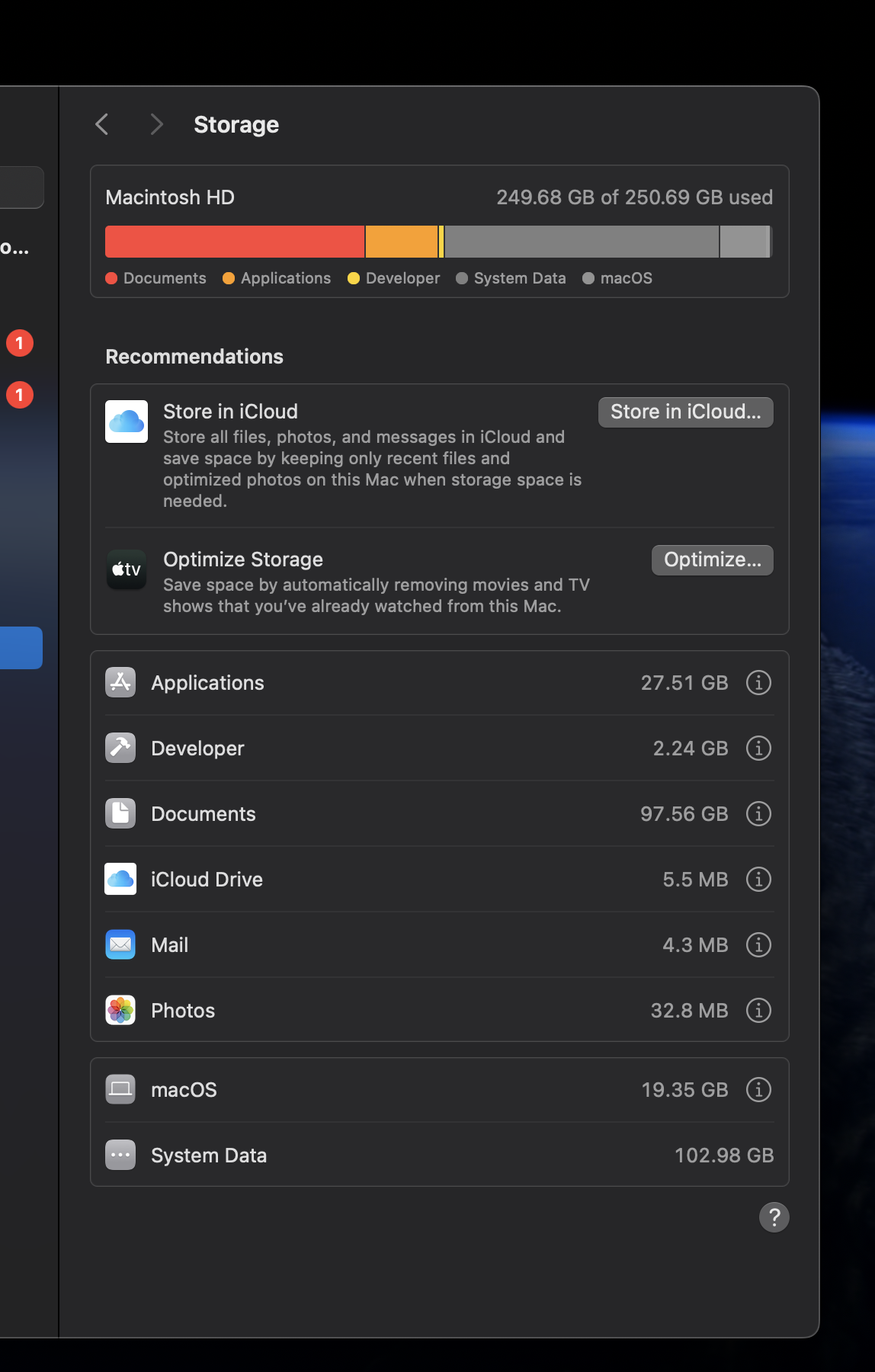The image size is (875, 1372).
Task: Click the red Documents bar segment
Action: pos(234,242)
